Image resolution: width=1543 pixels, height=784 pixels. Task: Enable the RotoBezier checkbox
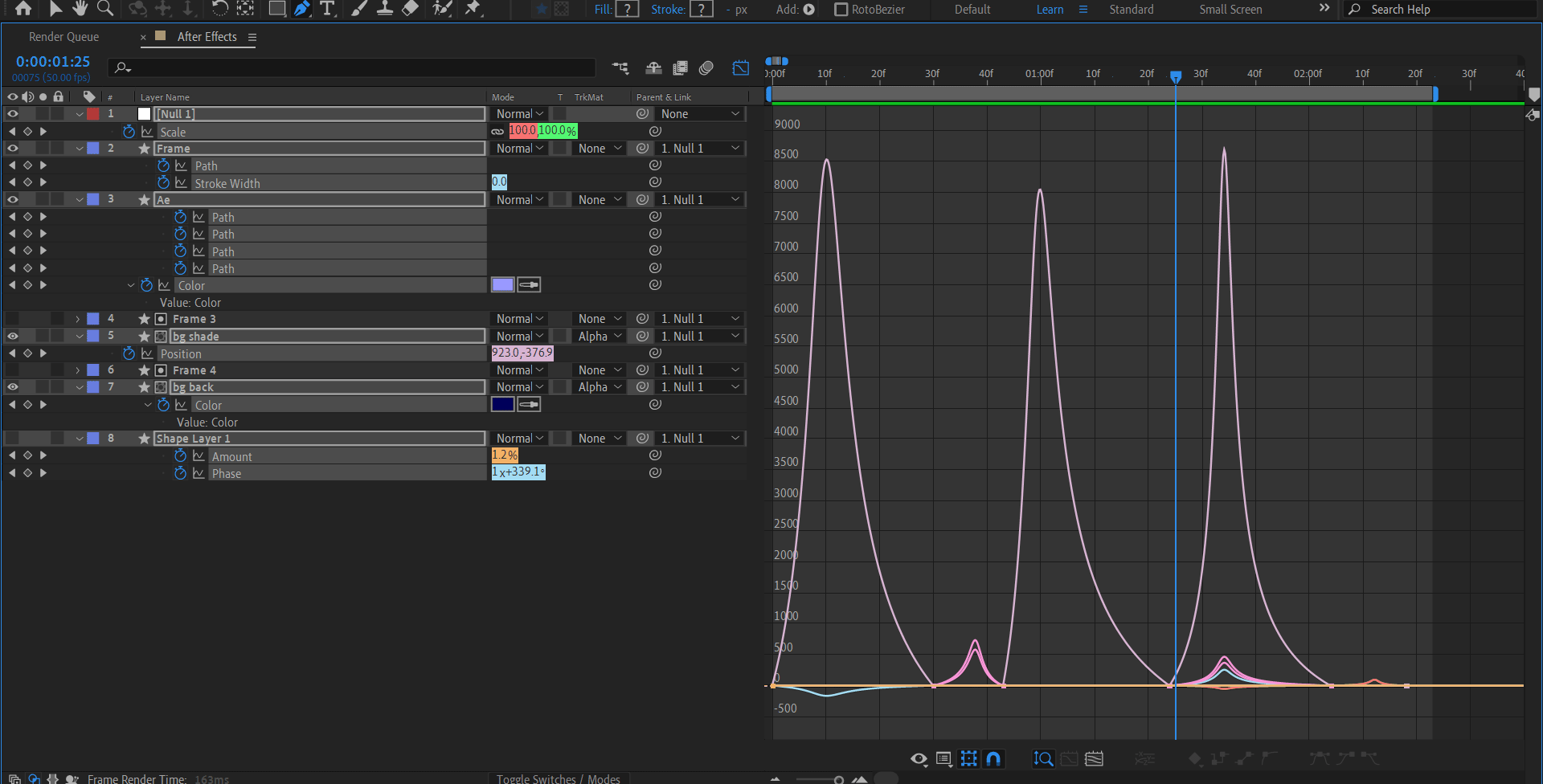[841, 10]
